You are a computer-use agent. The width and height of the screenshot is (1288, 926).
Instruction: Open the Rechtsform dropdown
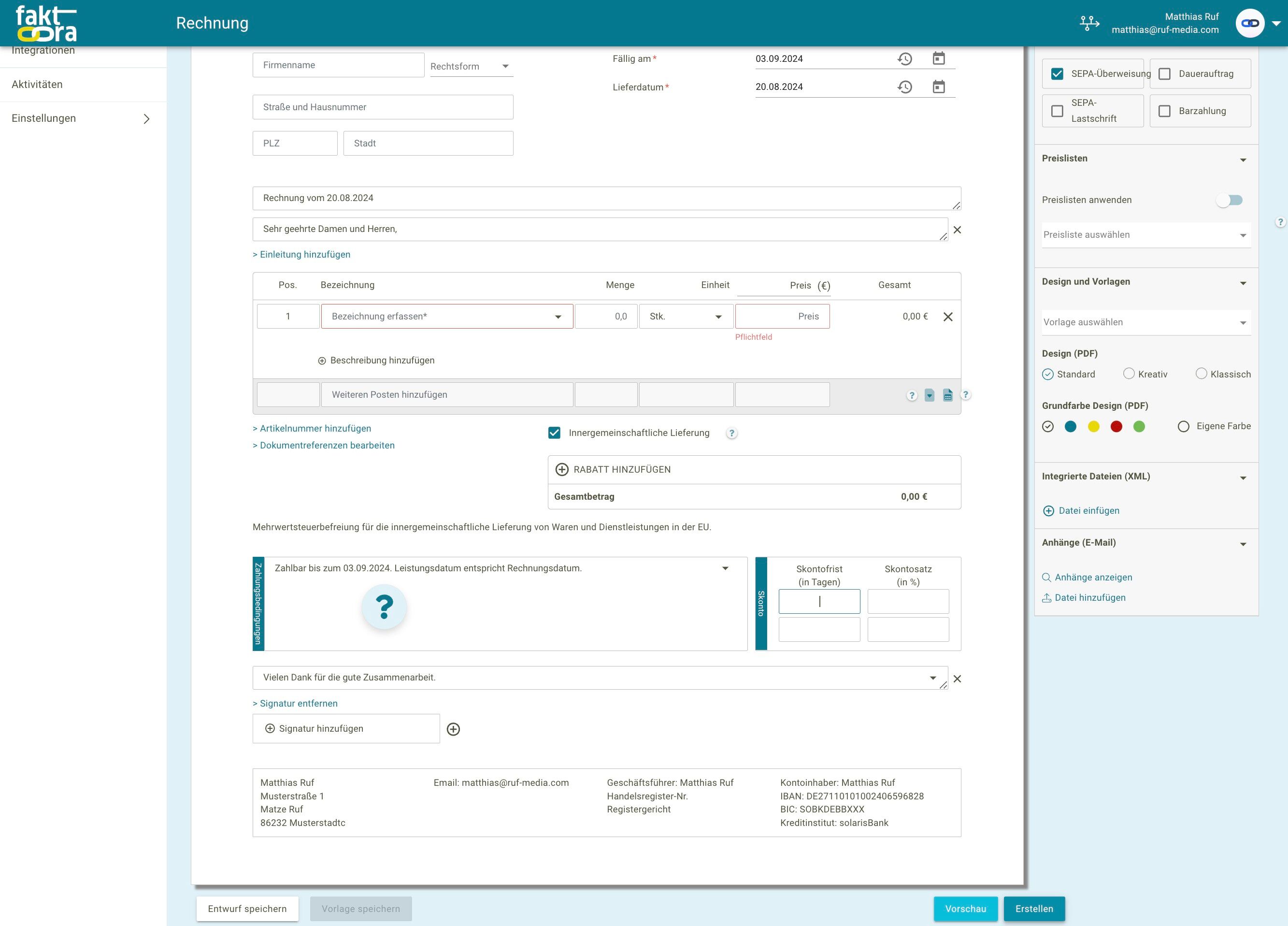coord(471,67)
